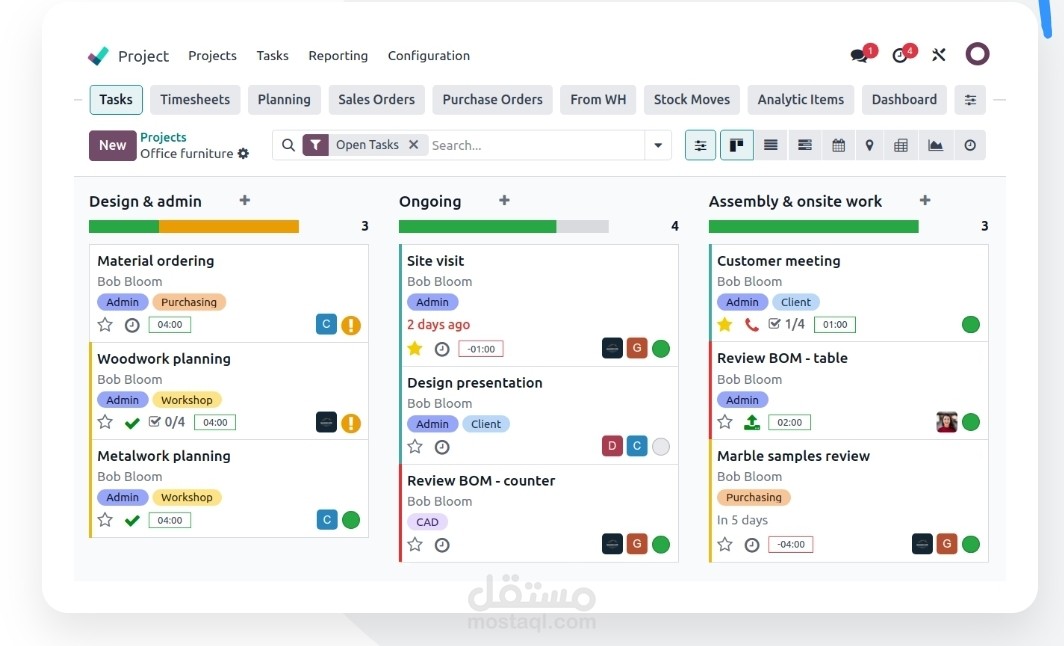Click phone activity icon on Customer meeting
The image size is (1064, 646).
click(x=751, y=324)
